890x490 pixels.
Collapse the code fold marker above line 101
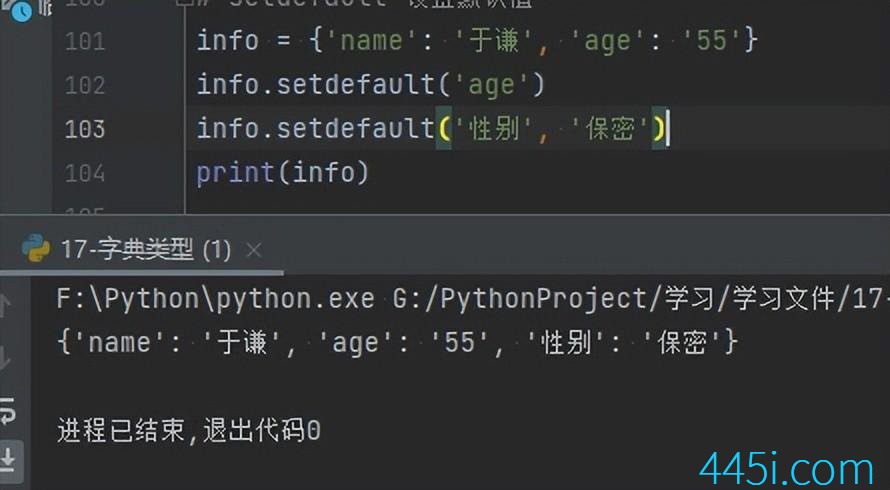click(178, 3)
